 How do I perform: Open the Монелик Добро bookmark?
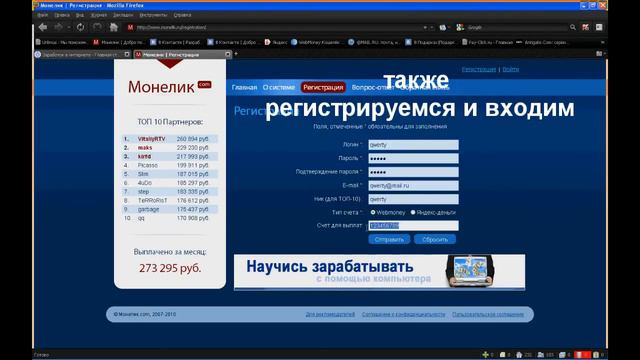(x=119, y=42)
